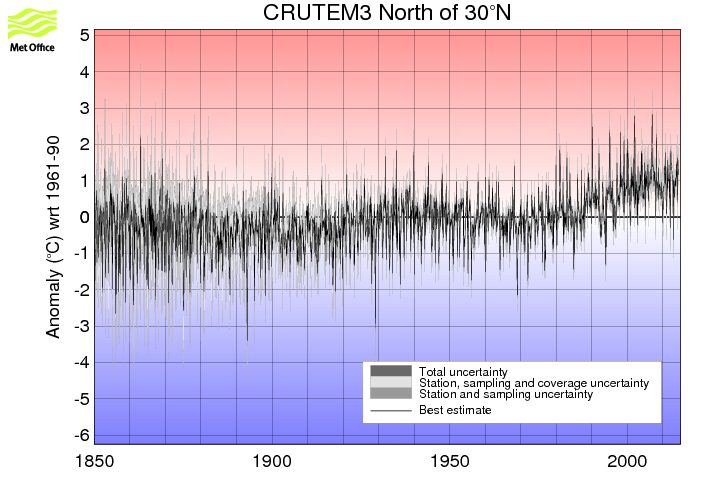This screenshot has height=504, width=708.
Task: Click the 'Met Office' logo text
Action: coord(32,47)
